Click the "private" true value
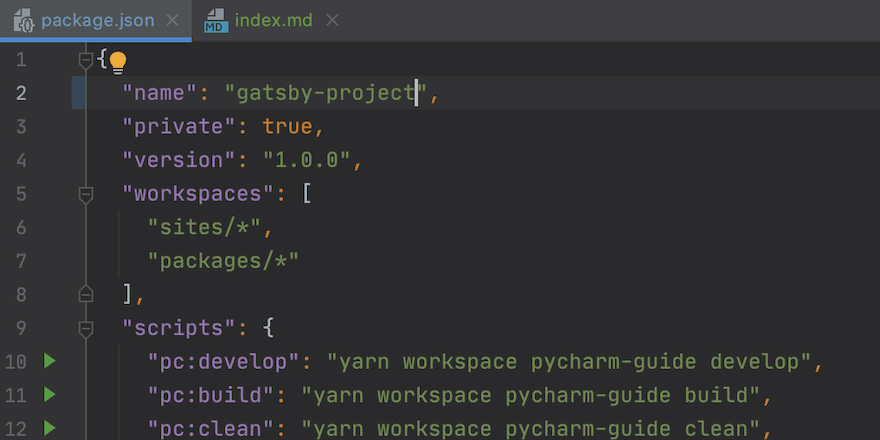This screenshot has height=440, width=880. [x=287, y=127]
